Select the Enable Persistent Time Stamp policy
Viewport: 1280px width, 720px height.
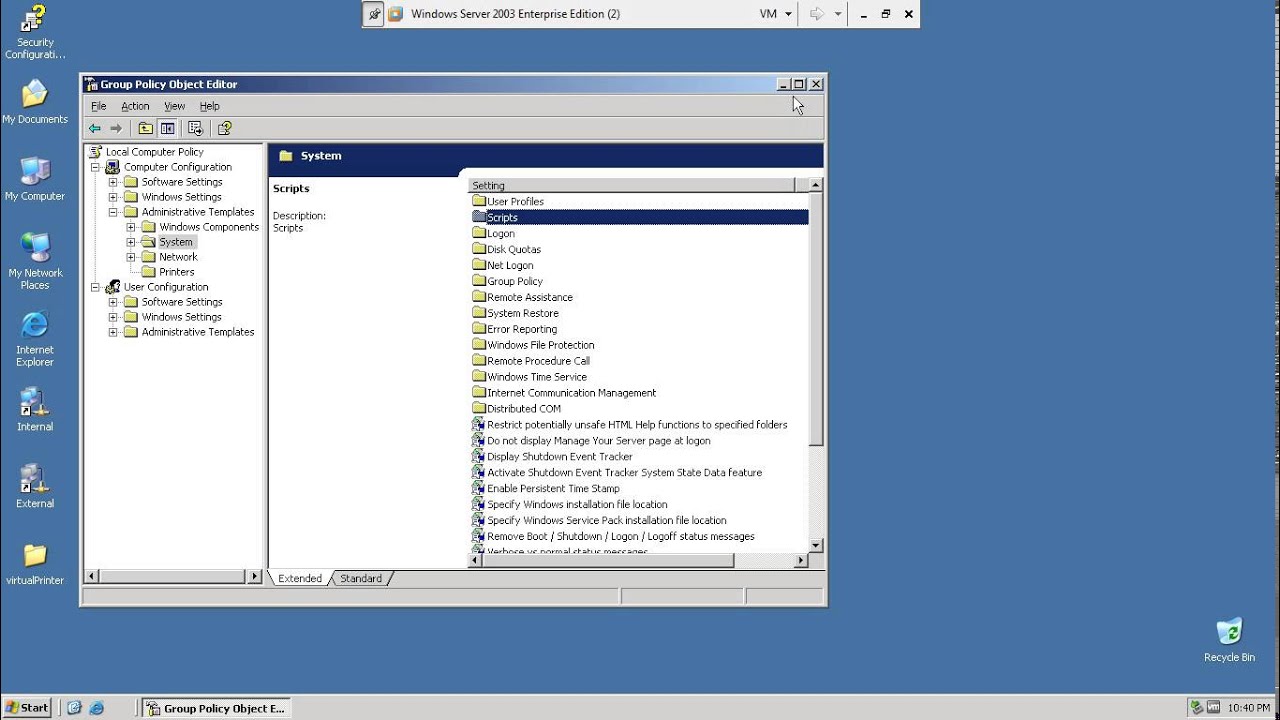(553, 488)
